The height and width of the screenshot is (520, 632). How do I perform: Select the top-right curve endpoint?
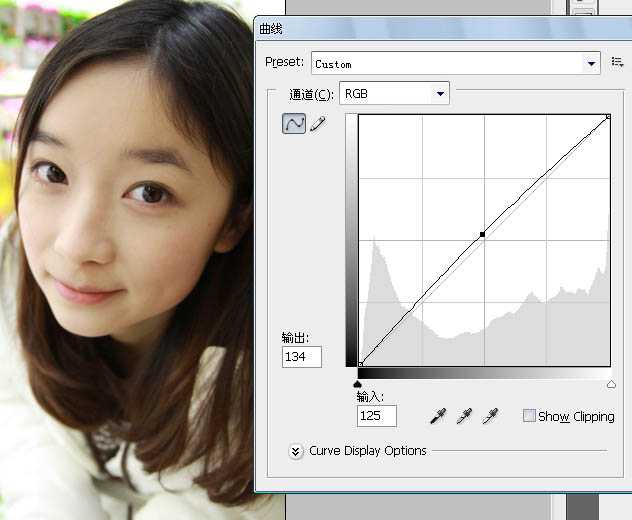pos(608,117)
